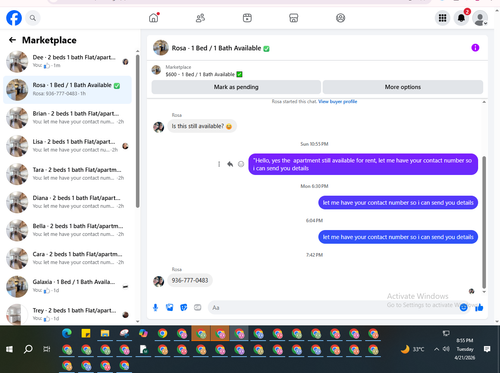Open Windows taskbar search
Screen dimensions: 500x373
click(x=28, y=349)
